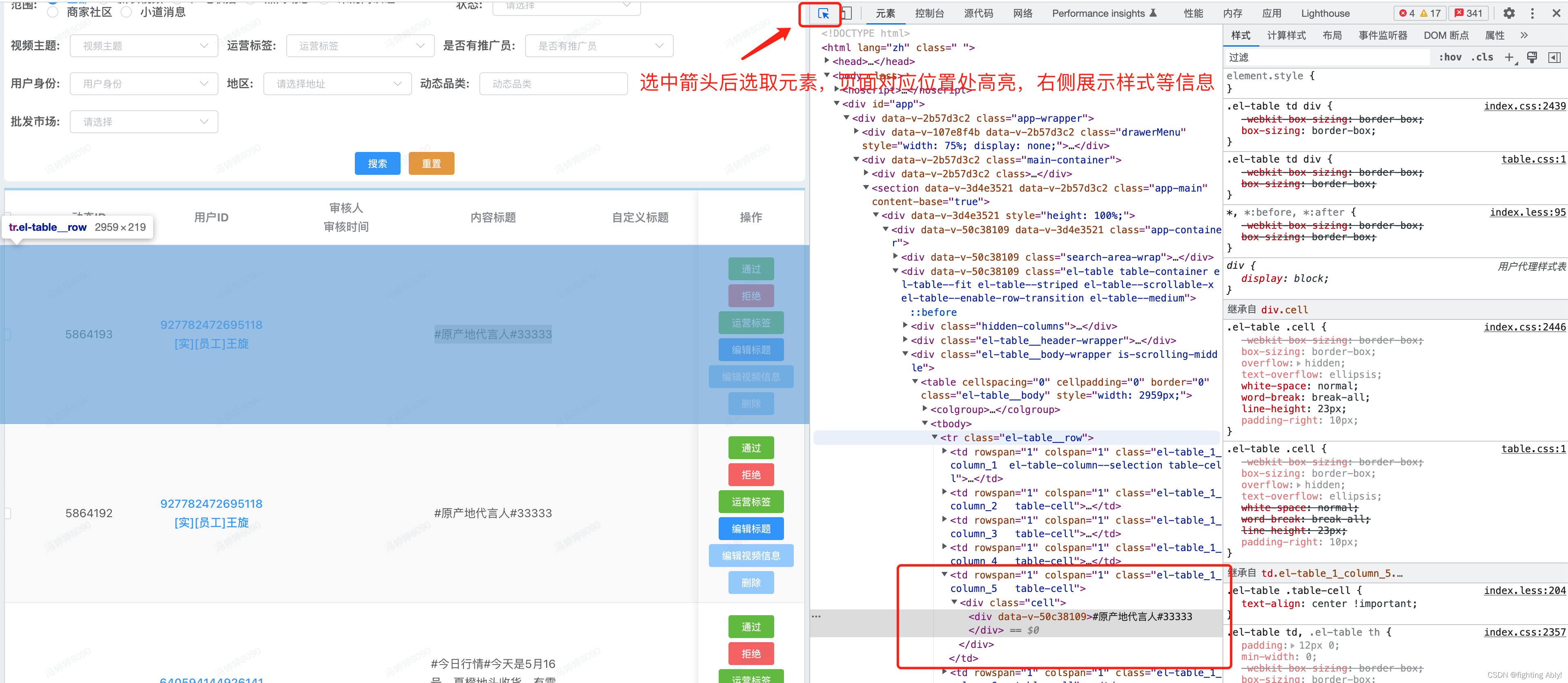Switch to the 控制台 tab
The width and height of the screenshot is (1568, 683).
pos(929,13)
